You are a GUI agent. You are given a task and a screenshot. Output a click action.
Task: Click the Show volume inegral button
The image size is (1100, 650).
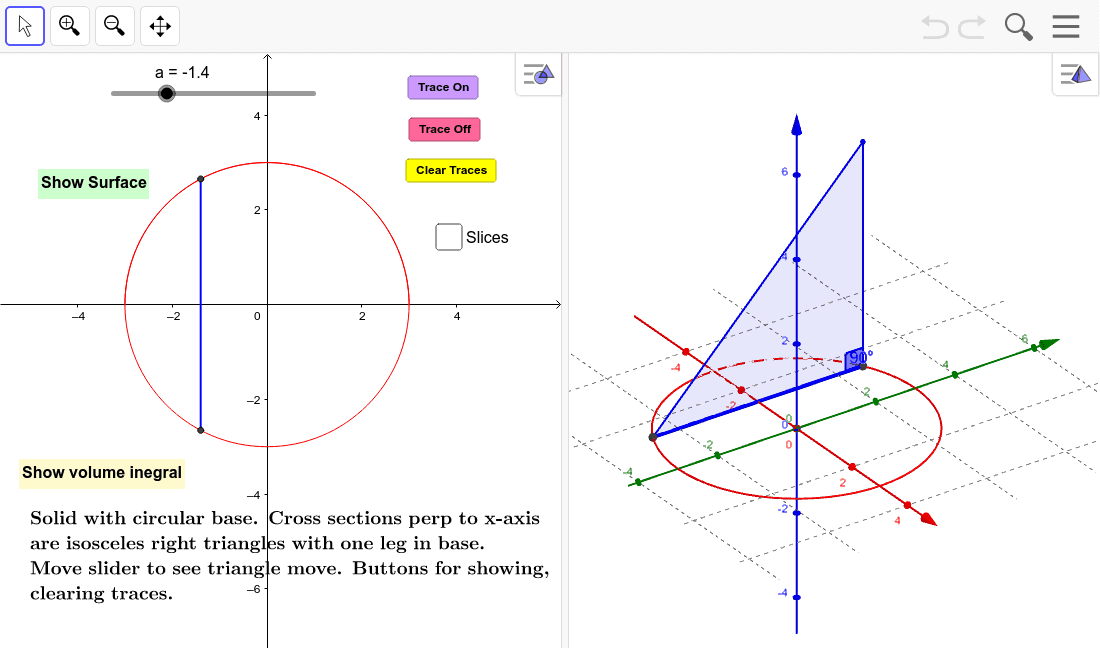click(101, 473)
